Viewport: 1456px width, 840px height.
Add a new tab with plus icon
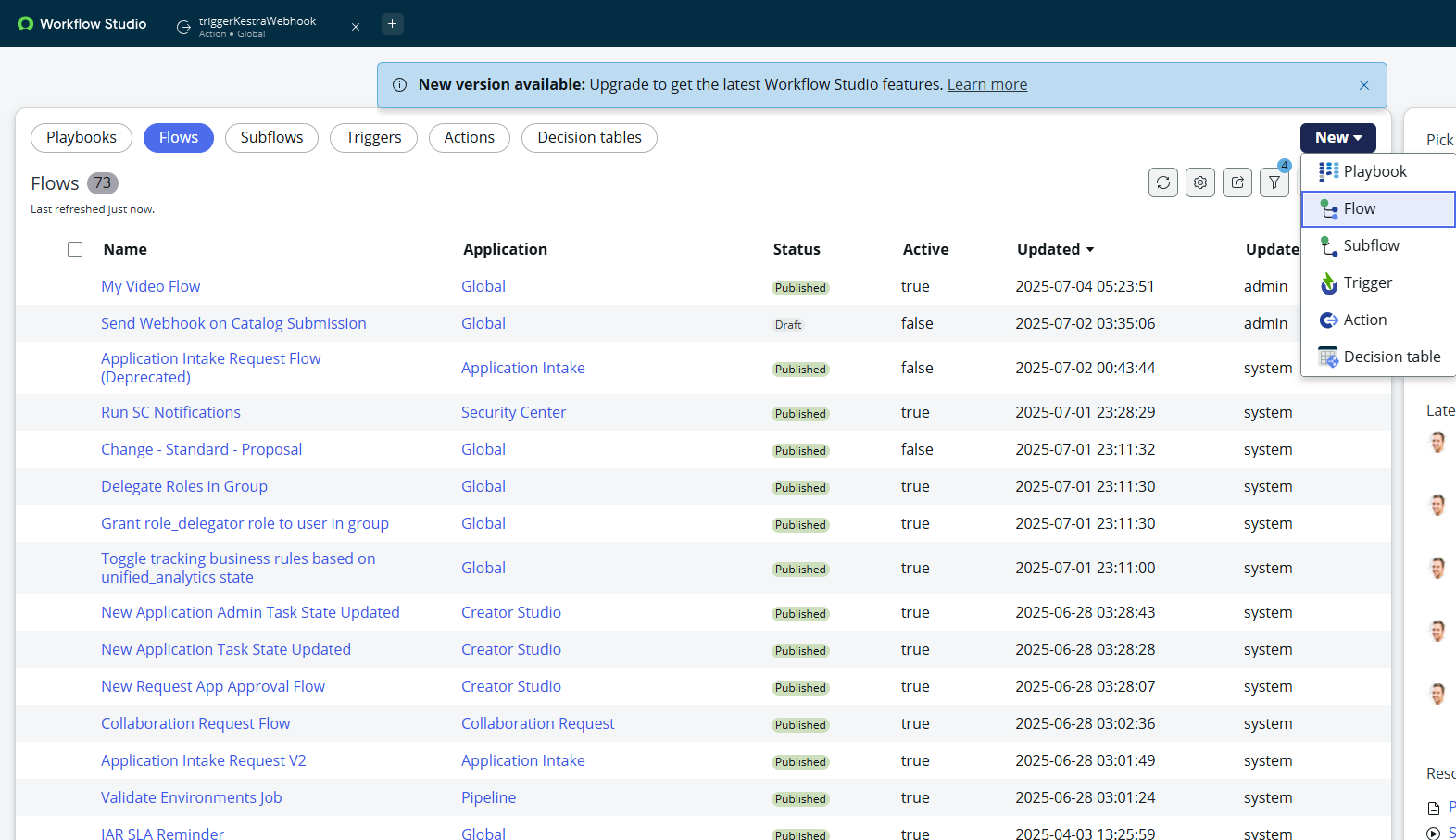click(x=393, y=24)
